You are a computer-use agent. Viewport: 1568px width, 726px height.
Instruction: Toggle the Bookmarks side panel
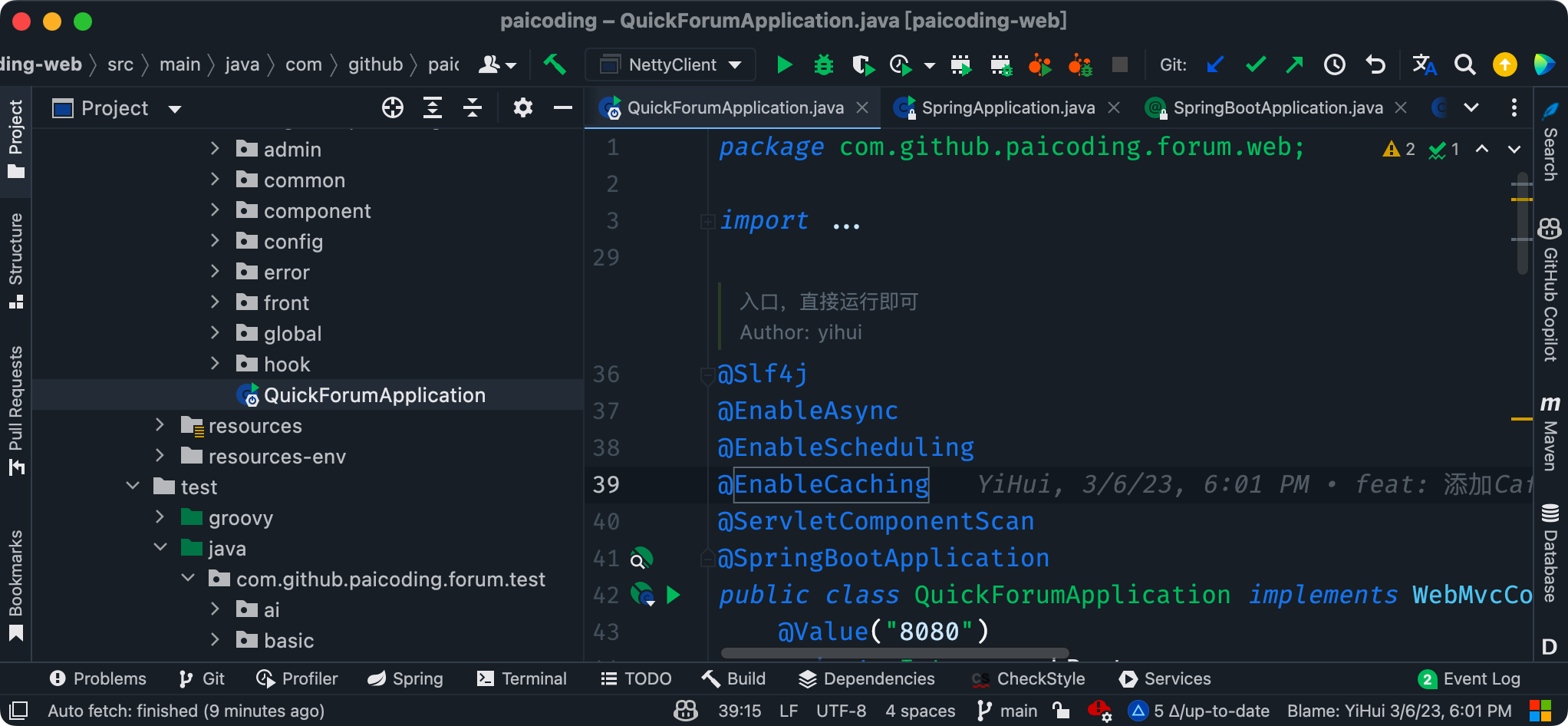[x=16, y=585]
